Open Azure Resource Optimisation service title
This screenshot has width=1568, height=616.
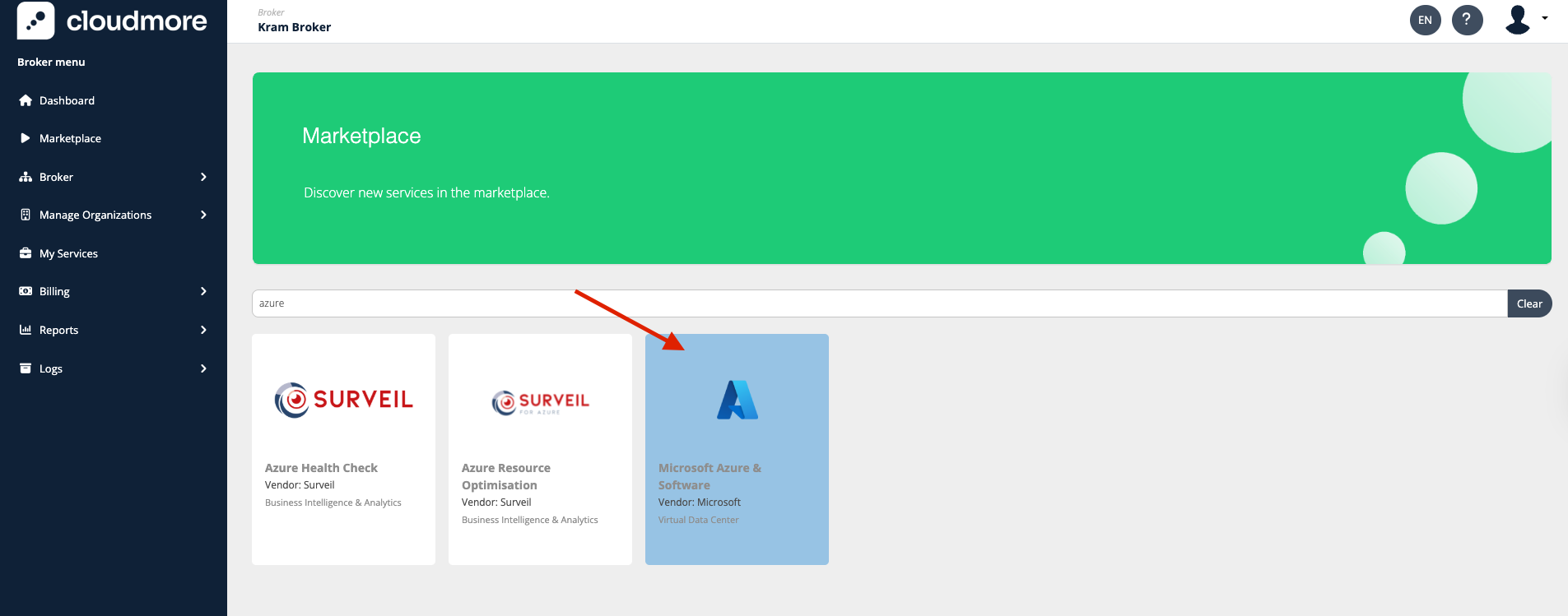pos(505,476)
